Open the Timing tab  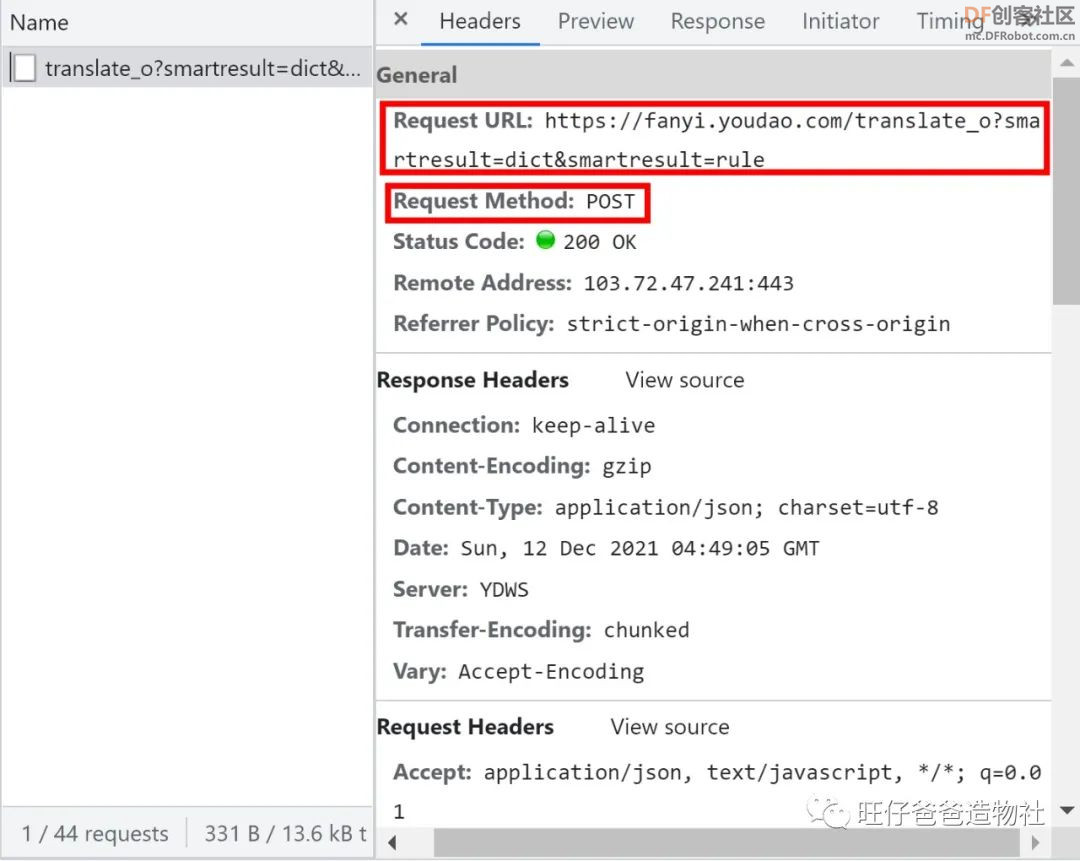click(950, 21)
